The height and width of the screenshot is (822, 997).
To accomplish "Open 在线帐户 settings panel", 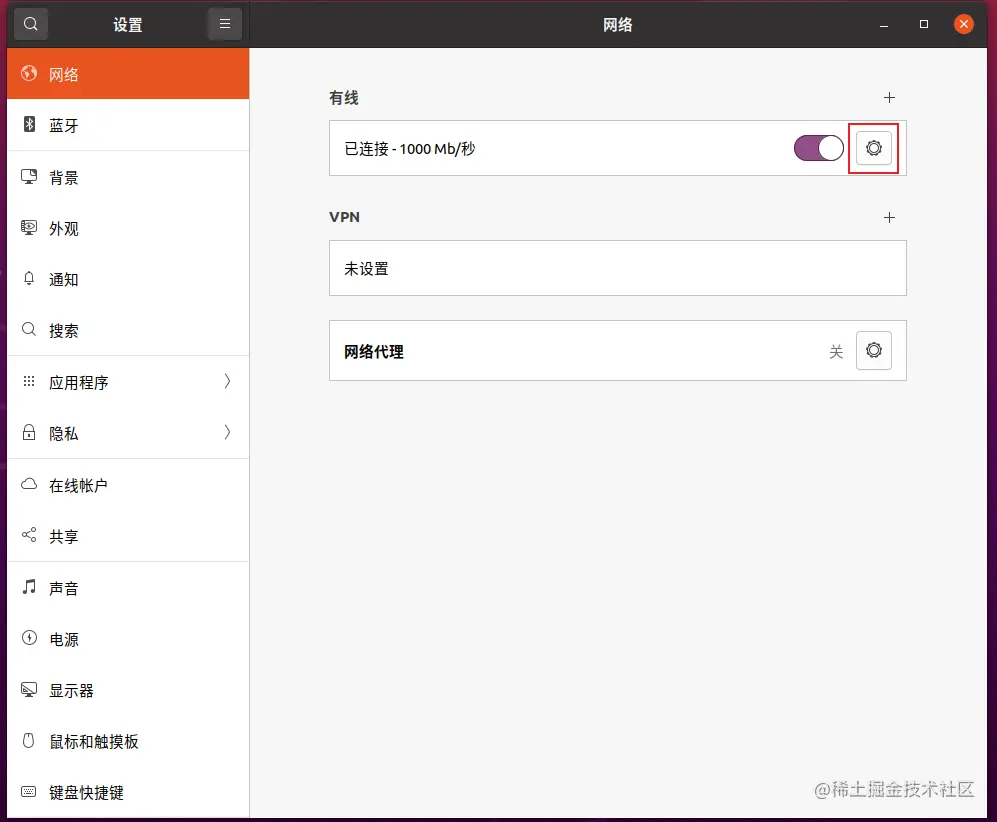I will pyautogui.click(x=128, y=485).
